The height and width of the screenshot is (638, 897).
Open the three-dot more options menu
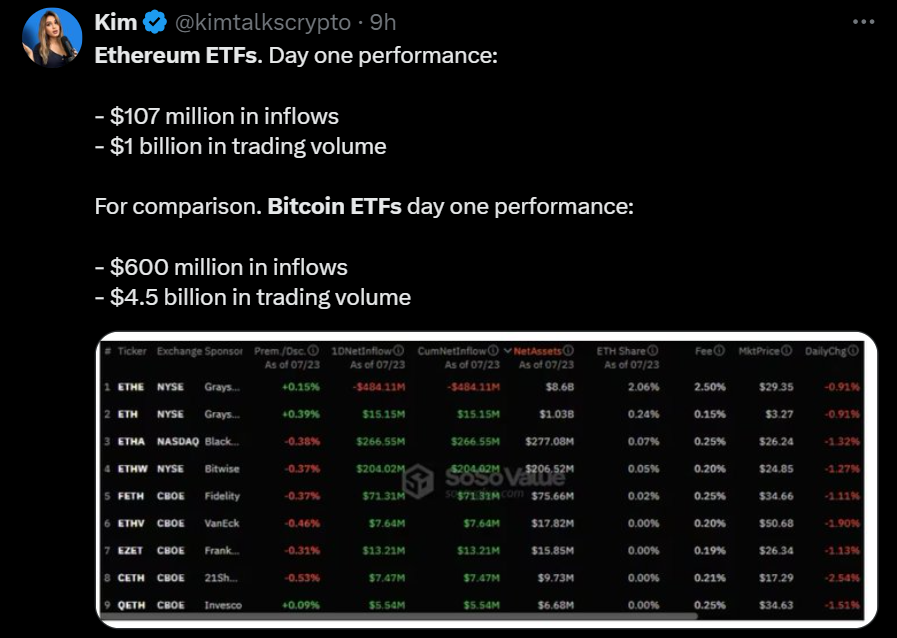[863, 22]
